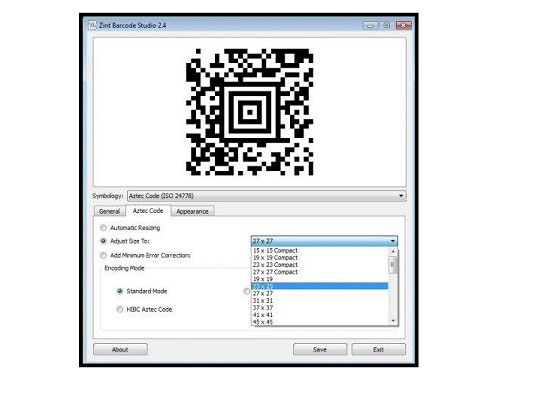Click scroll-up arrow of size list
The image size is (550, 404).
click(393, 251)
